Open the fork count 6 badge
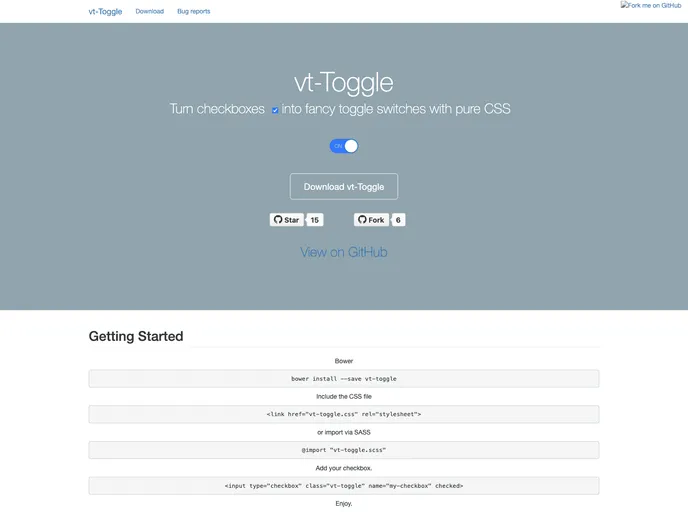This screenshot has width=688, height=512. pos(398,220)
